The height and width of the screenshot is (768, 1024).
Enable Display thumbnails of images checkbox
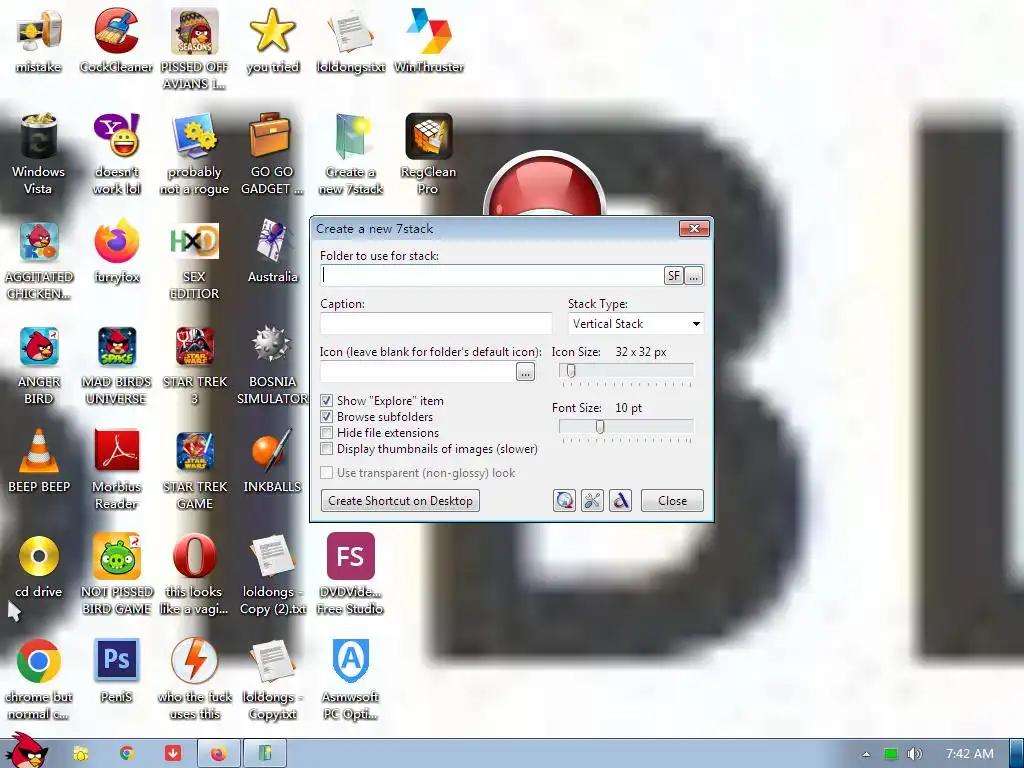[x=327, y=449]
